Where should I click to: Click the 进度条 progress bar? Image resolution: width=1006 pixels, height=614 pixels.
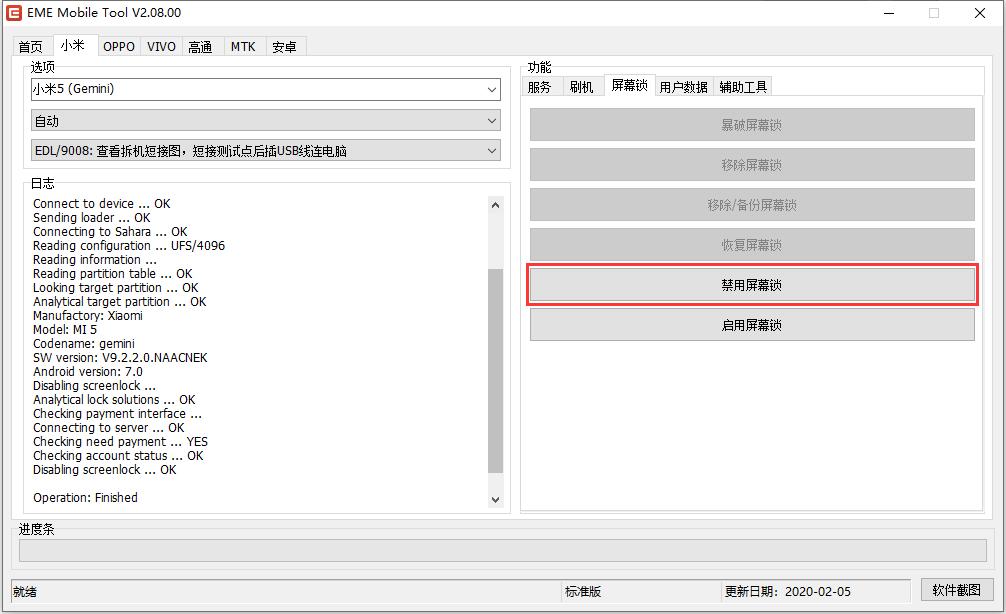point(502,550)
